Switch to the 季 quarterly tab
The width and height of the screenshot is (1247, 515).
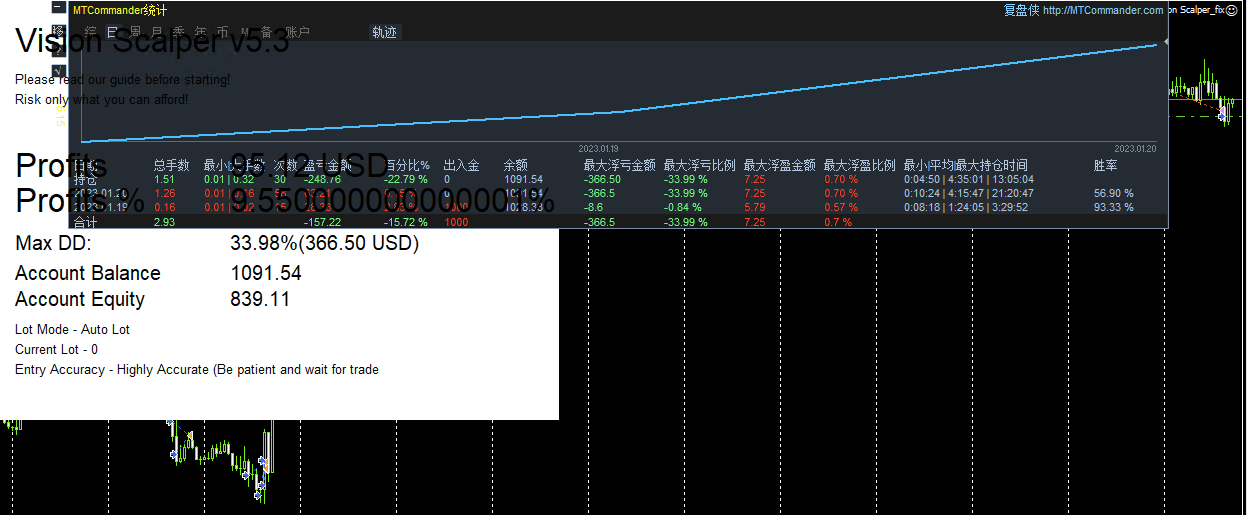tap(179, 32)
